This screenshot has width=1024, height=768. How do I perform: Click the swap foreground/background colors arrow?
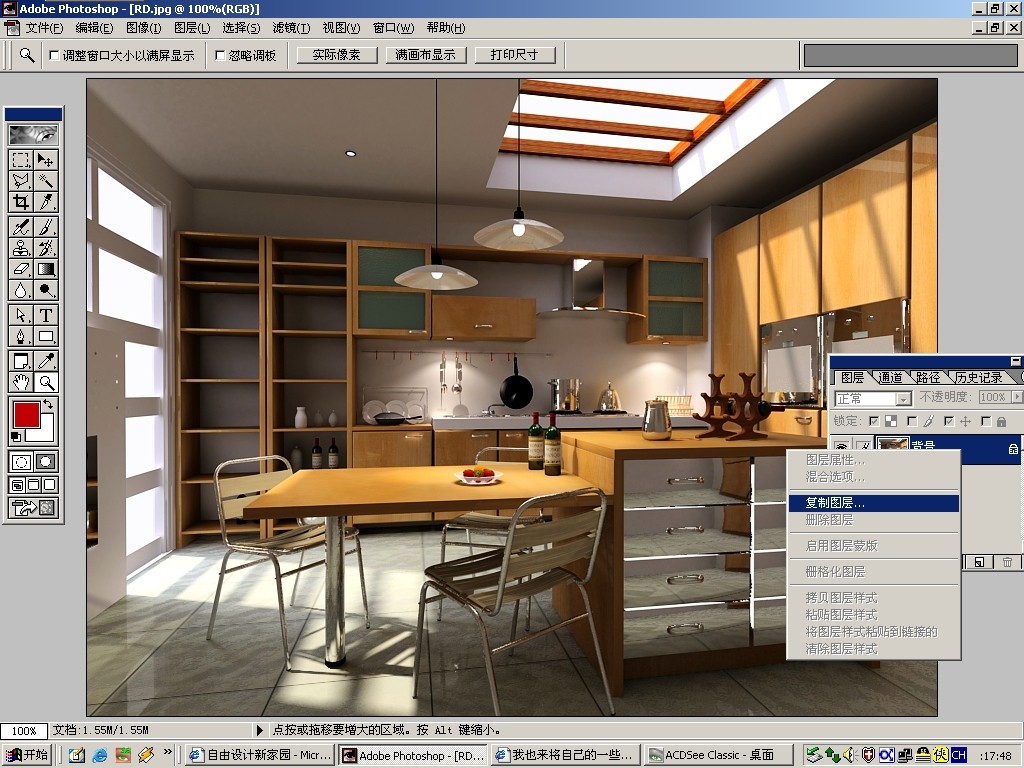pyautogui.click(x=48, y=404)
